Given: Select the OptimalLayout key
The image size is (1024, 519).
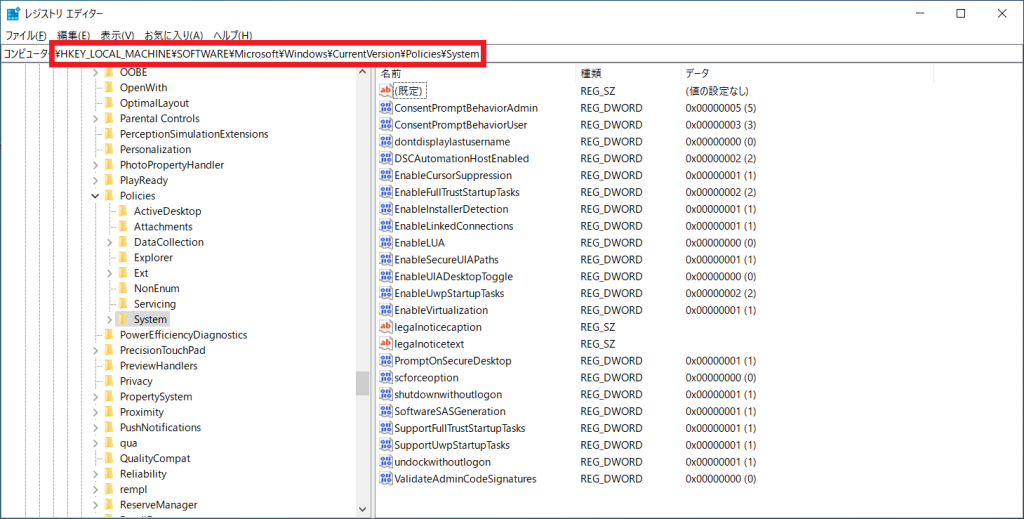Looking at the screenshot, I should coord(154,103).
